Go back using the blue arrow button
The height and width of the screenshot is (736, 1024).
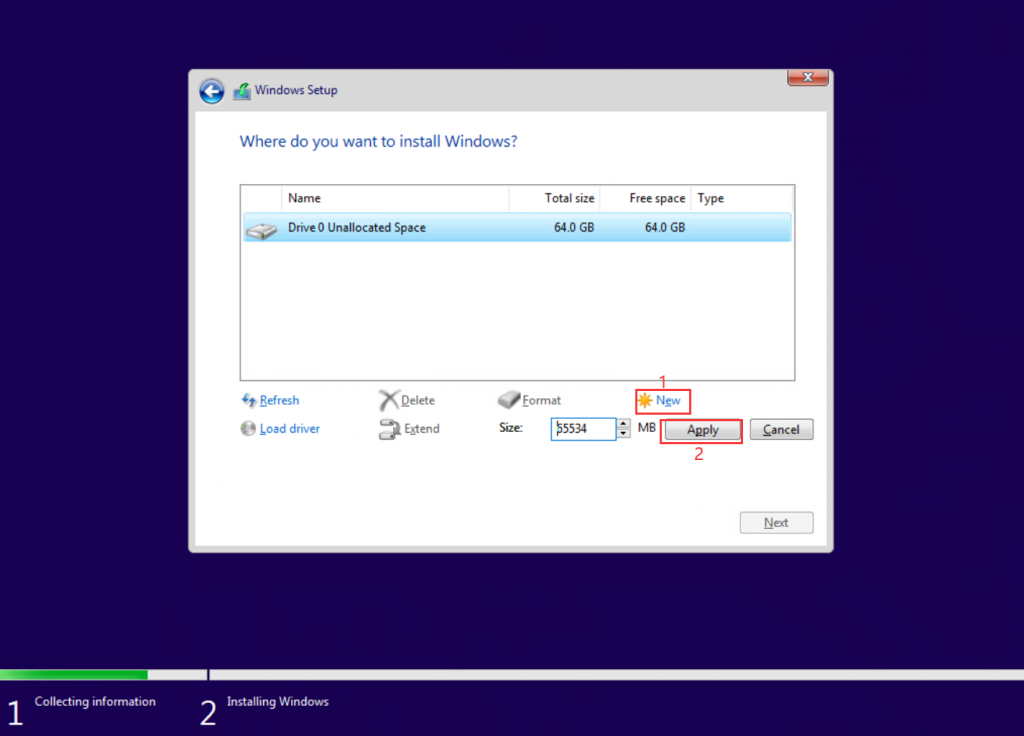[x=212, y=91]
